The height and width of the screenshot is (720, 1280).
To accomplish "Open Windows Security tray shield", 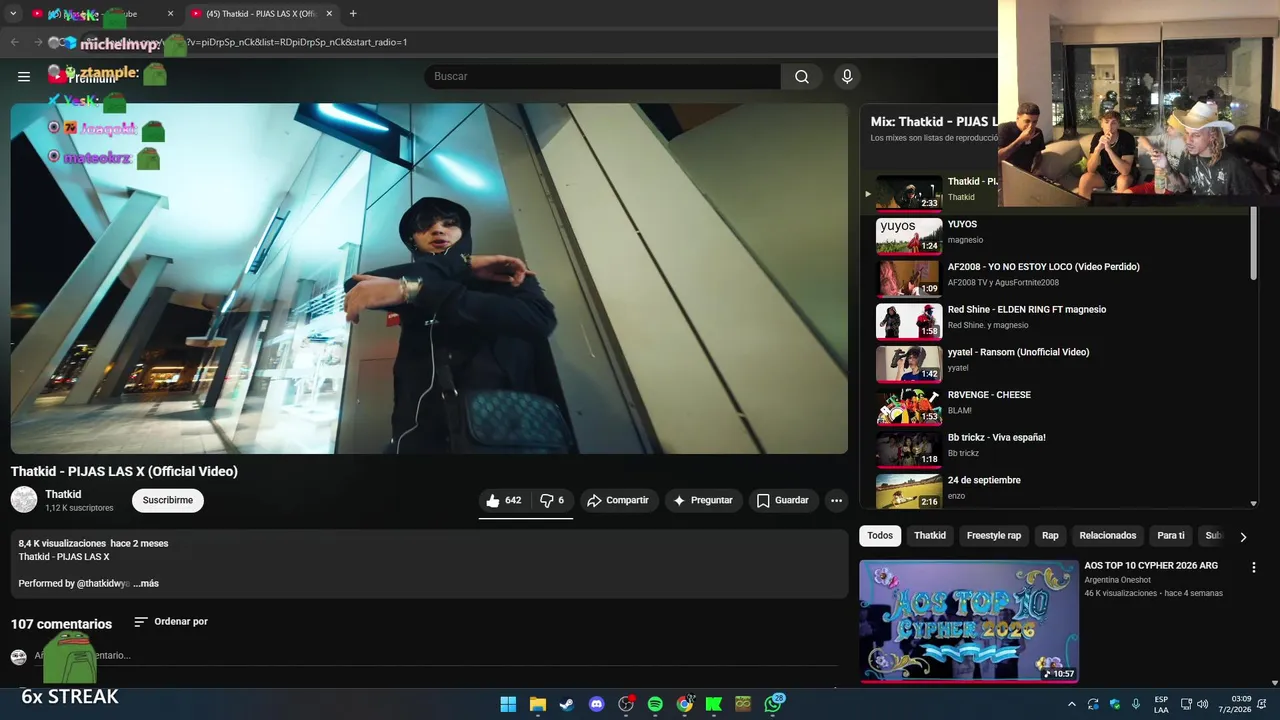I will point(1115,704).
